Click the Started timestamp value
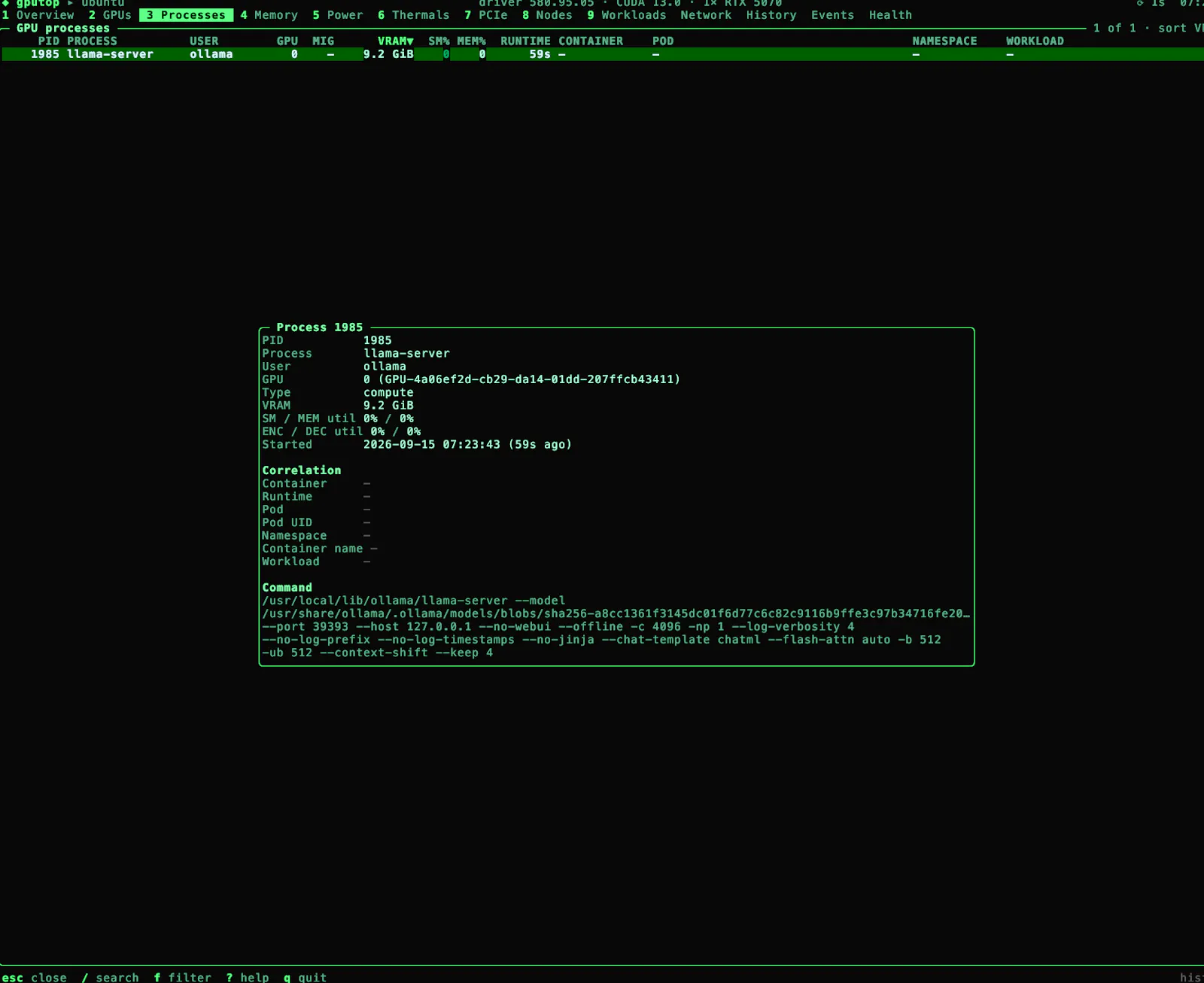 (x=467, y=444)
